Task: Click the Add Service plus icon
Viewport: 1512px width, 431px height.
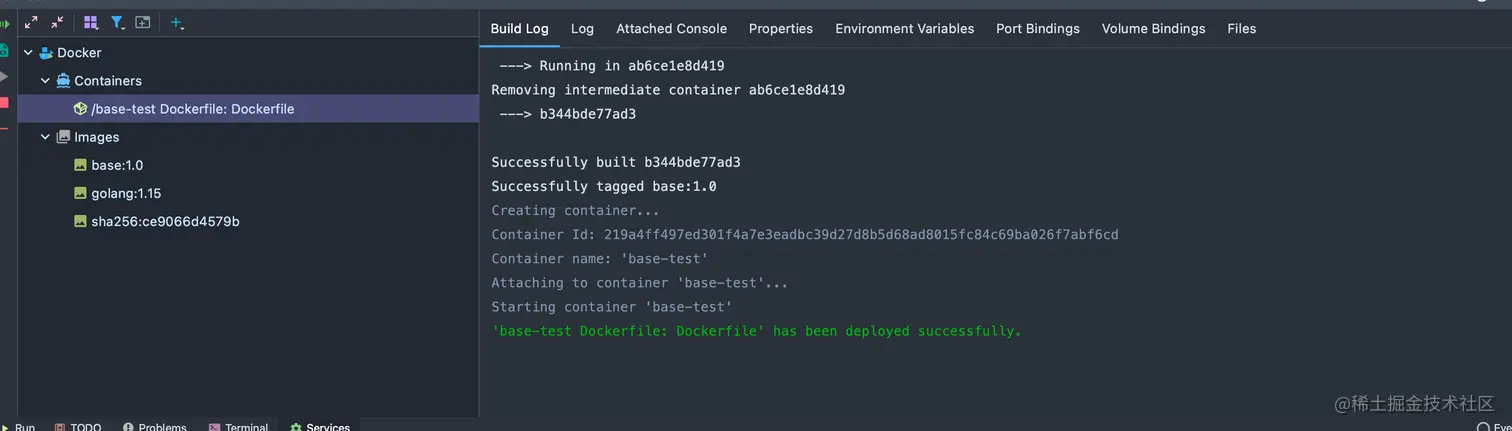Action: coord(177,22)
